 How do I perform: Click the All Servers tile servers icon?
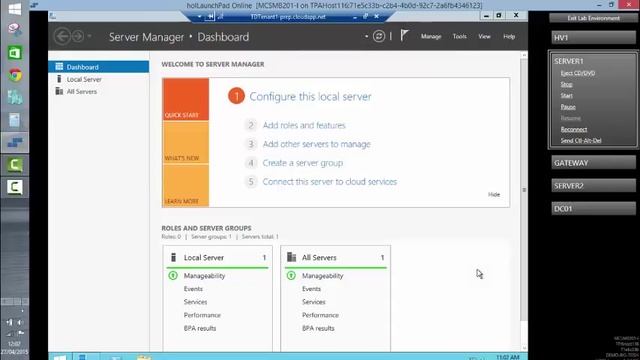coord(291,257)
